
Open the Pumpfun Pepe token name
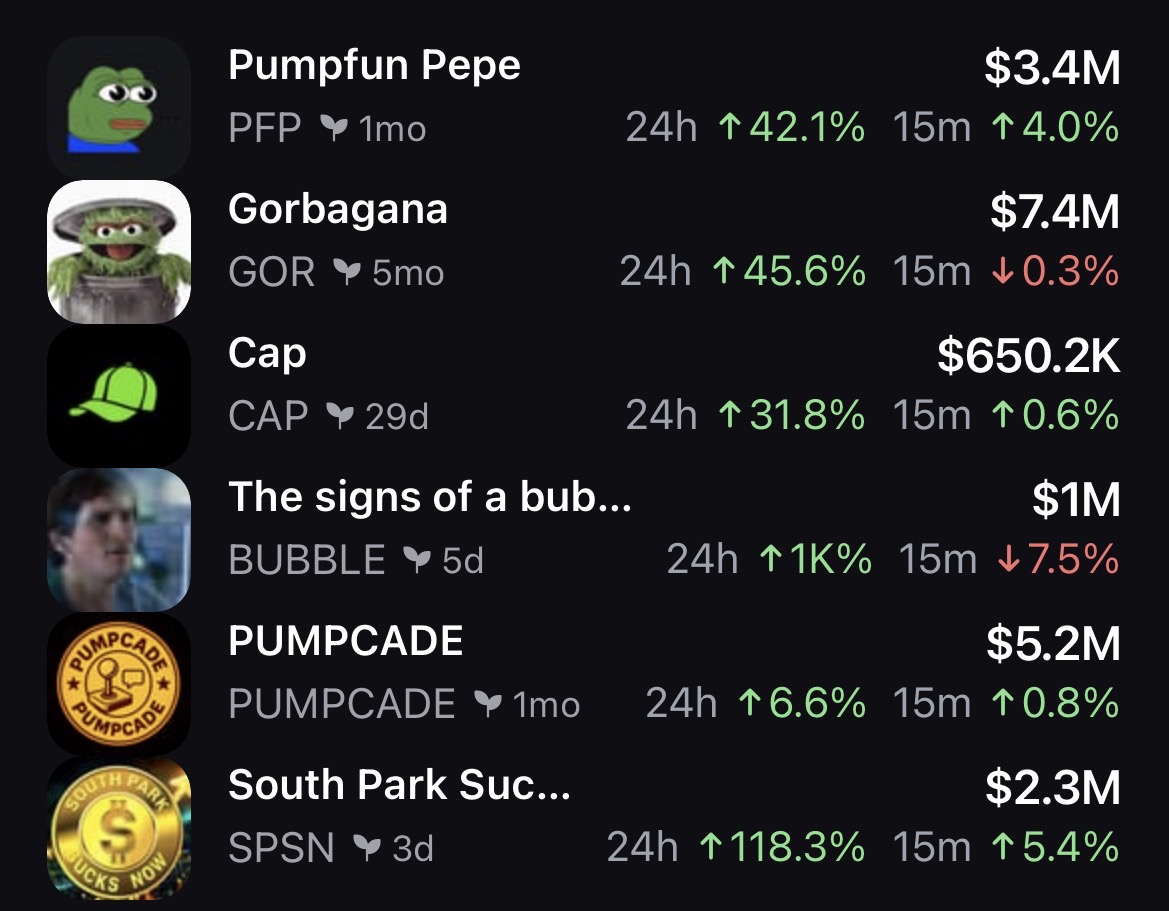point(374,66)
